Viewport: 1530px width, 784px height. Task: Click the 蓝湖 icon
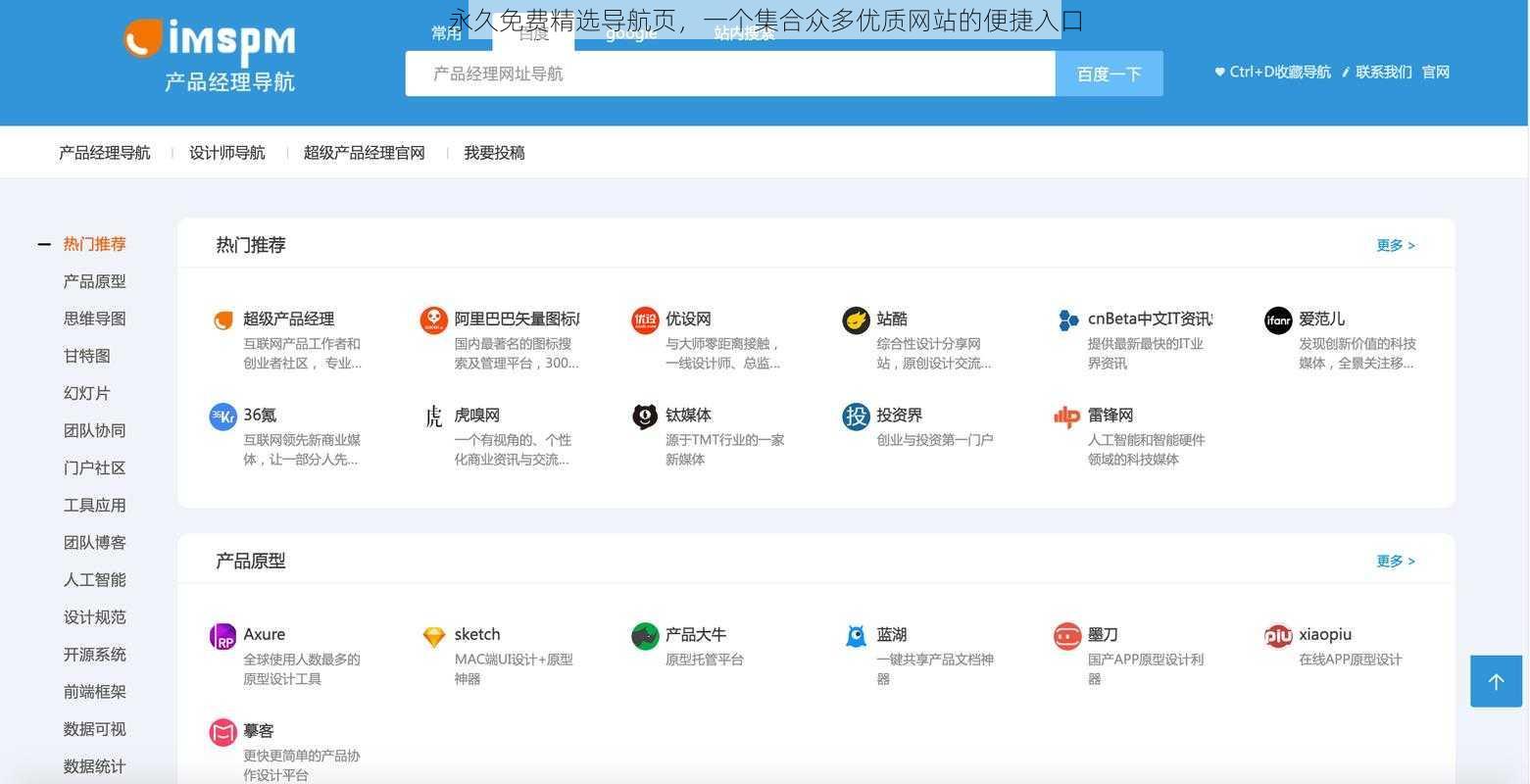[857, 636]
